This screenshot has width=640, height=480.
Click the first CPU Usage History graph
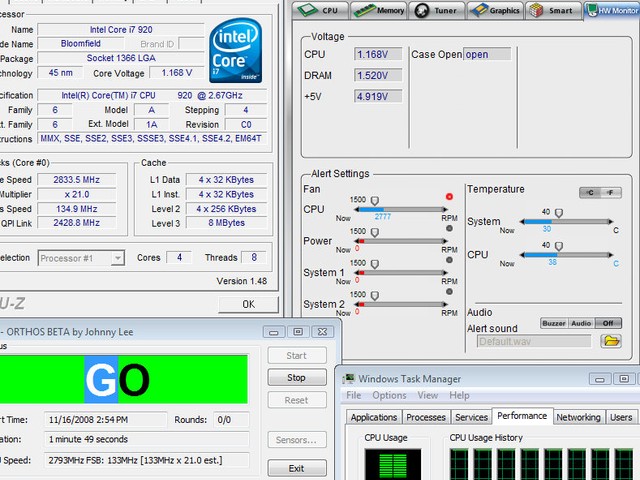[x=459, y=464]
